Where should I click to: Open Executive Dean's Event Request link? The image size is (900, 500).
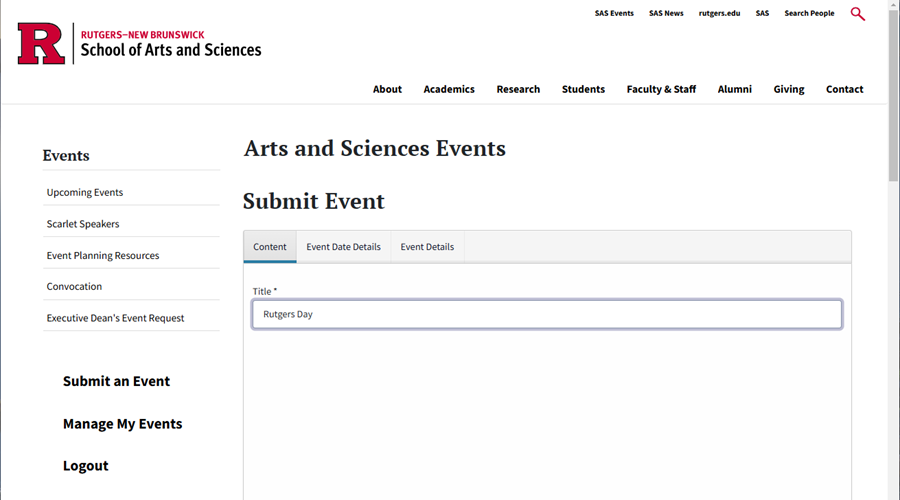115,318
